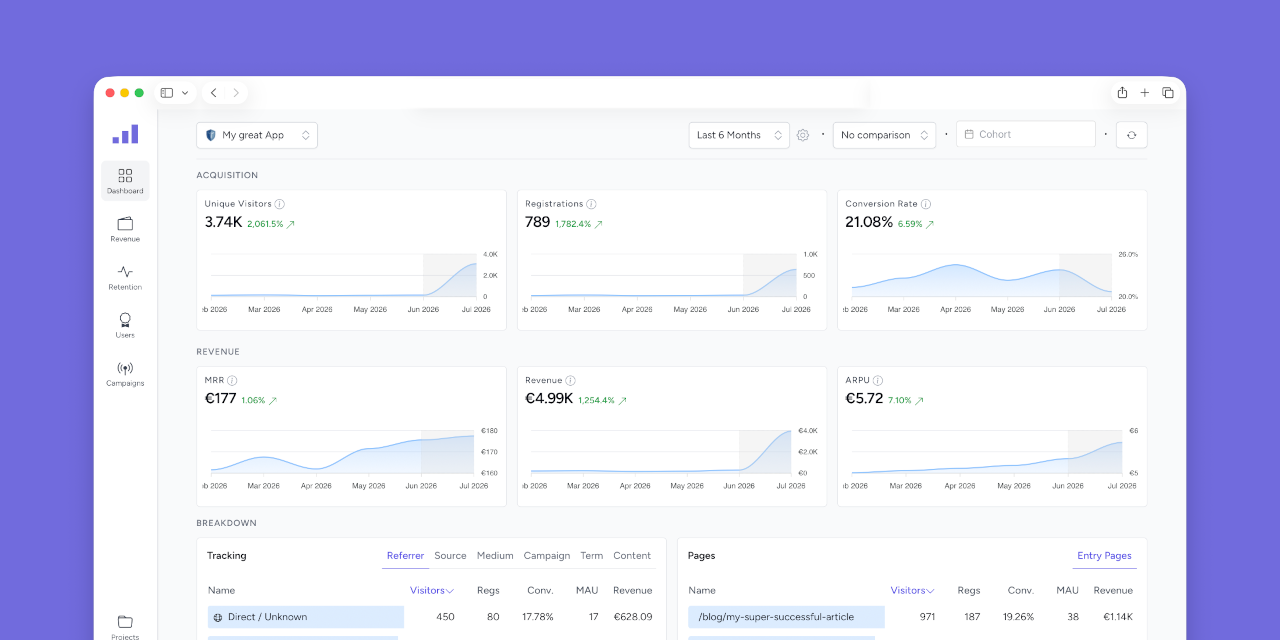Click the /blog/my-super-successful-article page row

(x=911, y=617)
